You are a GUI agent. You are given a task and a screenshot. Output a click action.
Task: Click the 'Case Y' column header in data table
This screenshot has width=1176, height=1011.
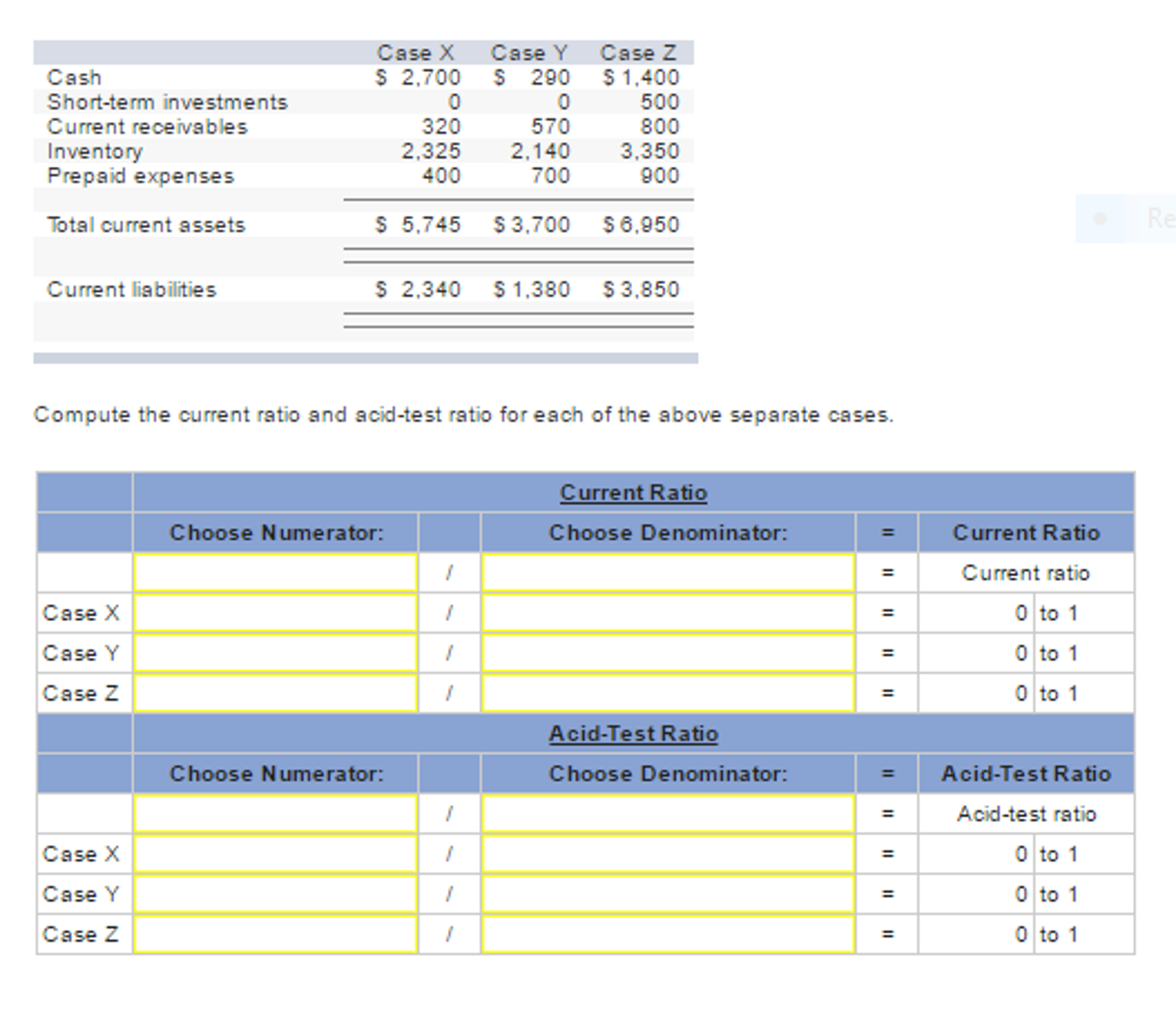(x=529, y=53)
